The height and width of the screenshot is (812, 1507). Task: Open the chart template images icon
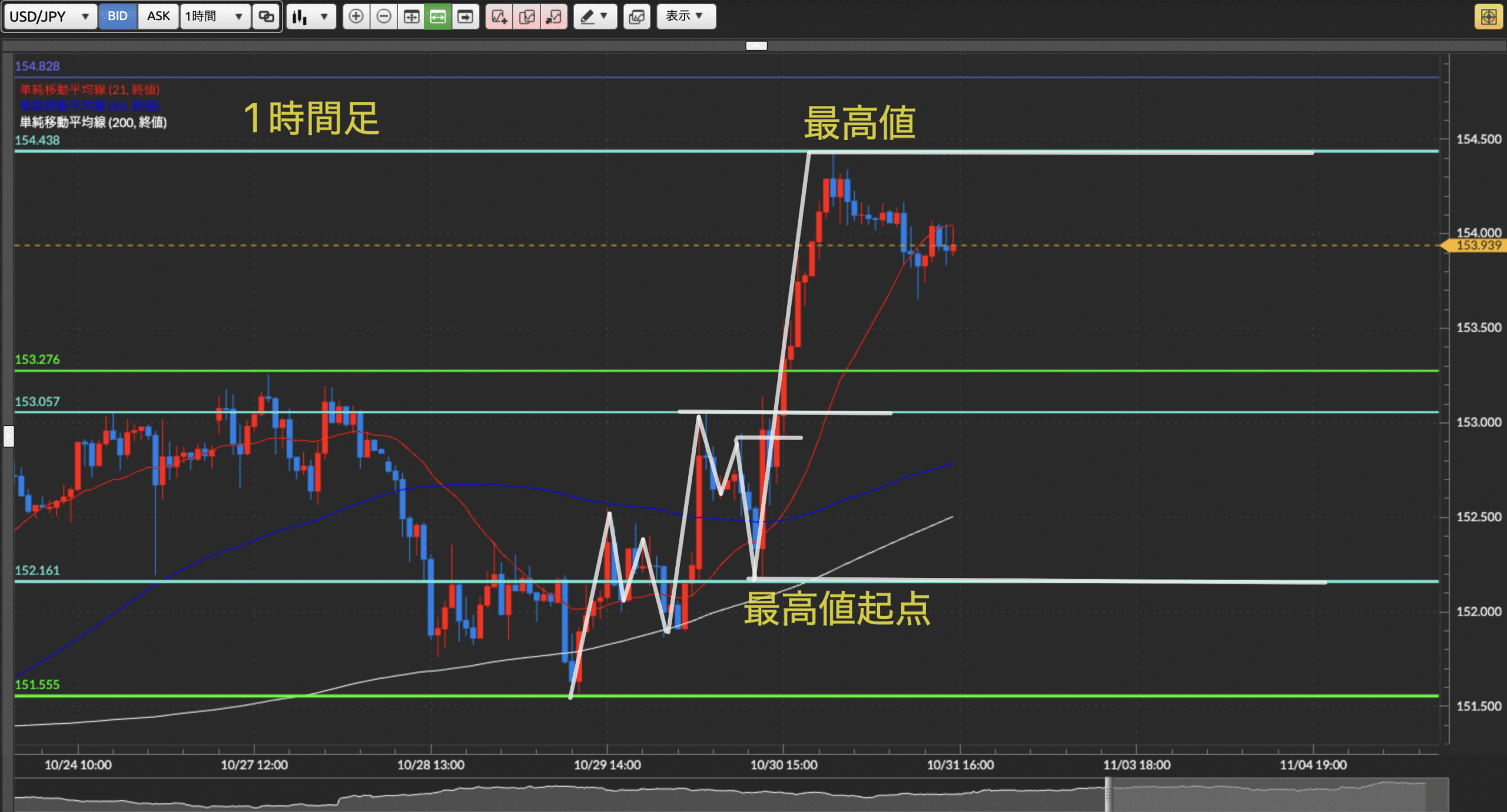click(636, 16)
